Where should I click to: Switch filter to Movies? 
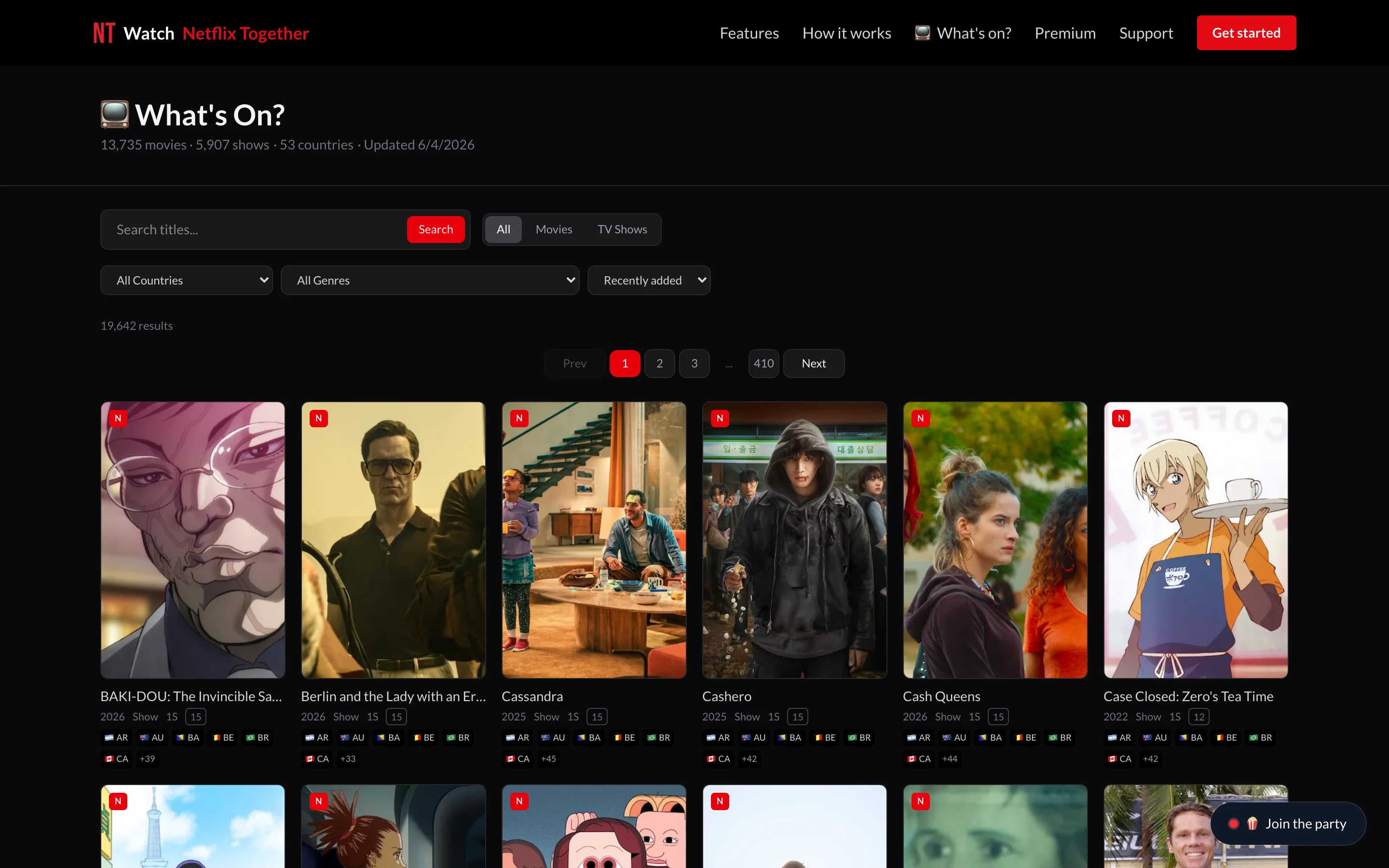pyautogui.click(x=553, y=230)
